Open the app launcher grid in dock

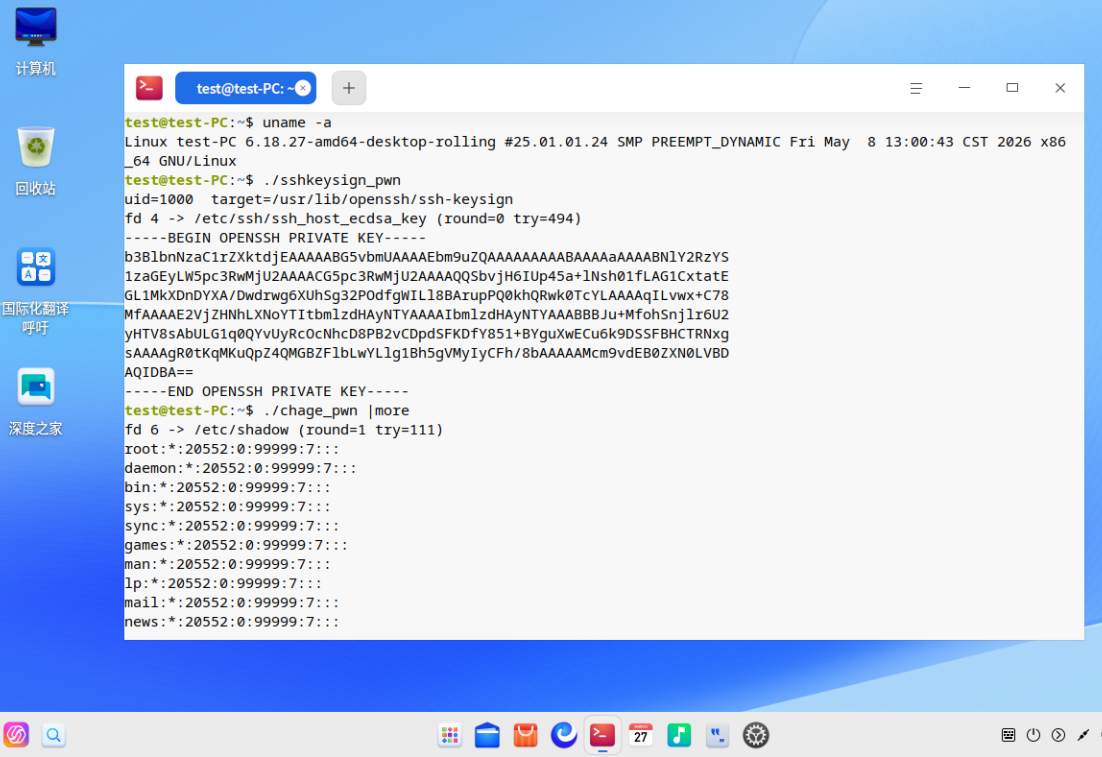pyautogui.click(x=449, y=735)
